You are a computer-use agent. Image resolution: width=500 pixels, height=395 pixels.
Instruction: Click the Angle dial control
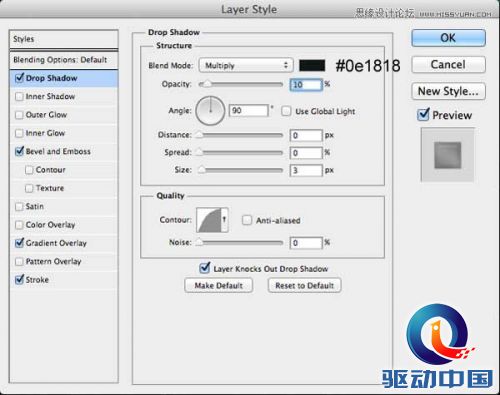pos(210,111)
